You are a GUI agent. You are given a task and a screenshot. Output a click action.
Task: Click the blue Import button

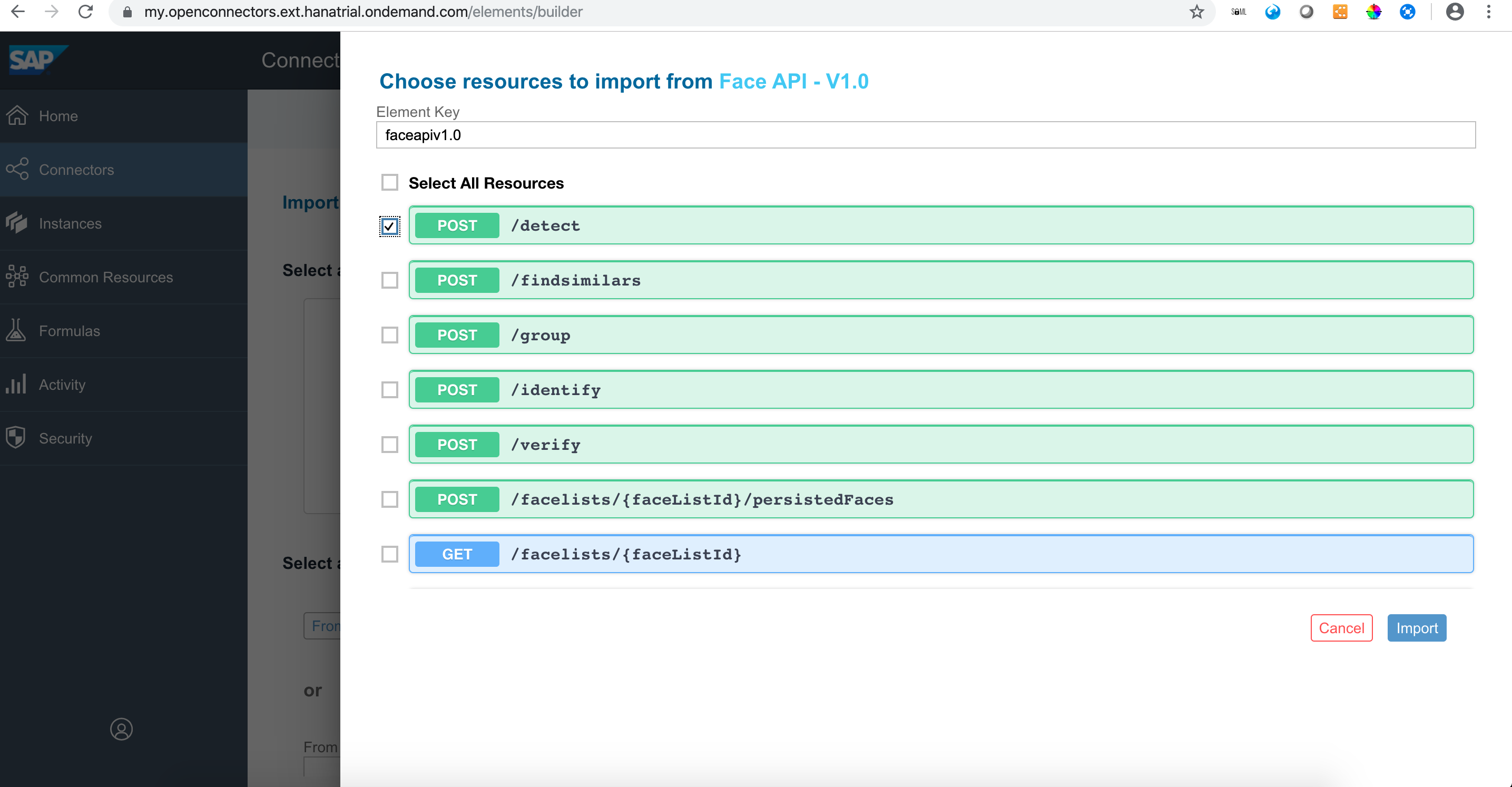pyautogui.click(x=1416, y=628)
